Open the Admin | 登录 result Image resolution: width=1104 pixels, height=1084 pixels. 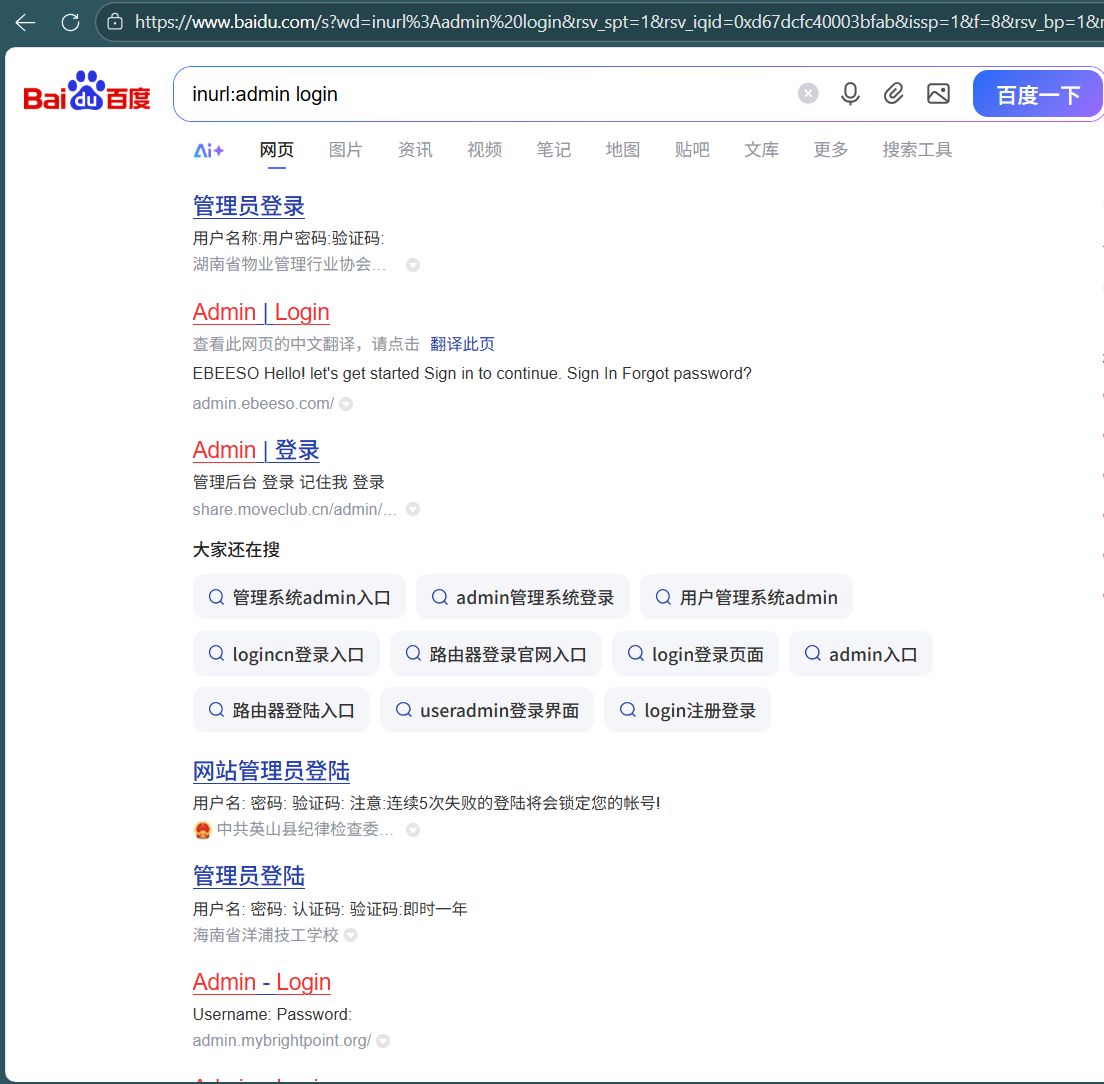256,450
